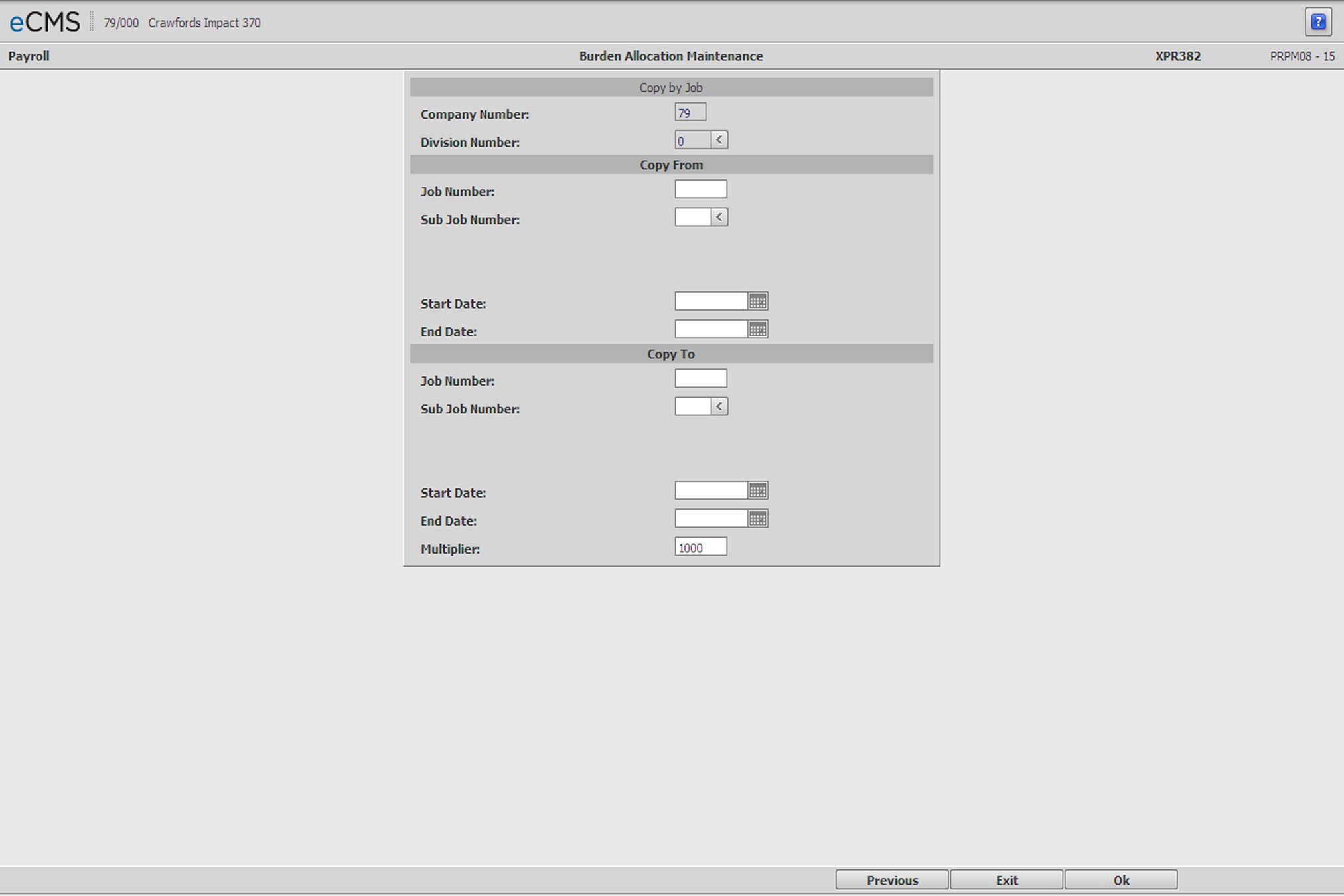
Task: Click the Copy To End Date text box
Action: (x=711, y=518)
